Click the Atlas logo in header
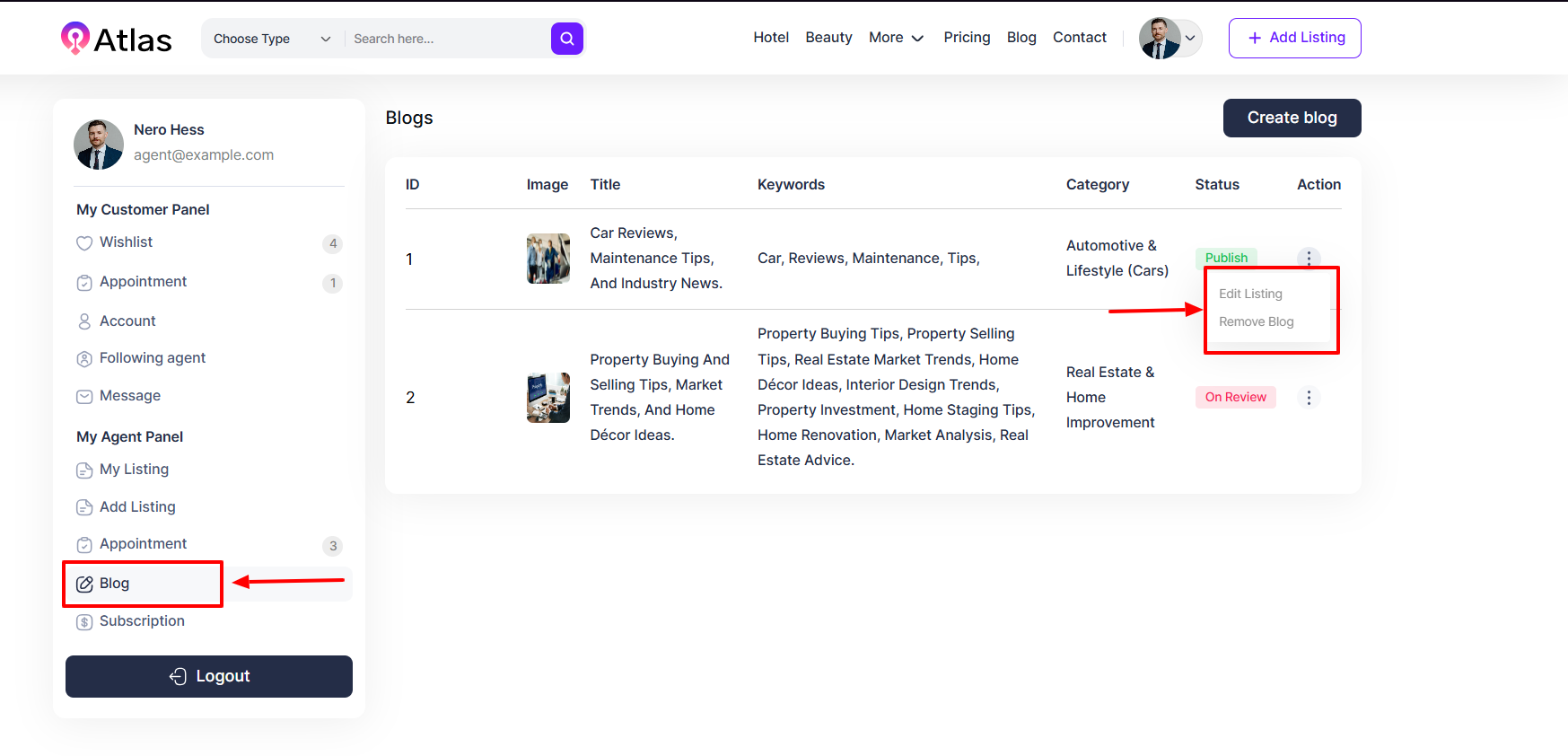The height and width of the screenshot is (756, 1568). (x=116, y=39)
